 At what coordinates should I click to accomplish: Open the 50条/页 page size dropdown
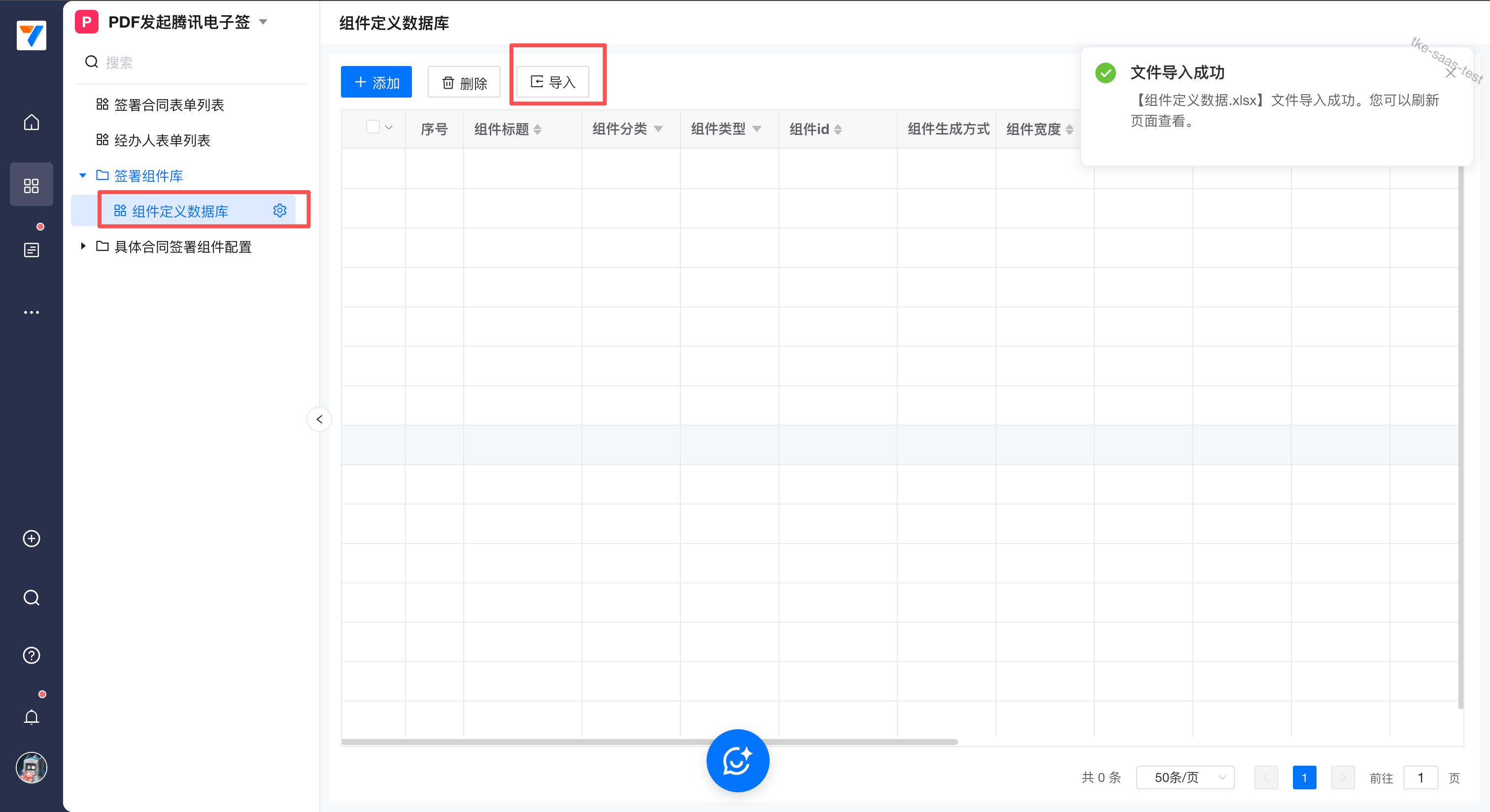click(x=1185, y=778)
